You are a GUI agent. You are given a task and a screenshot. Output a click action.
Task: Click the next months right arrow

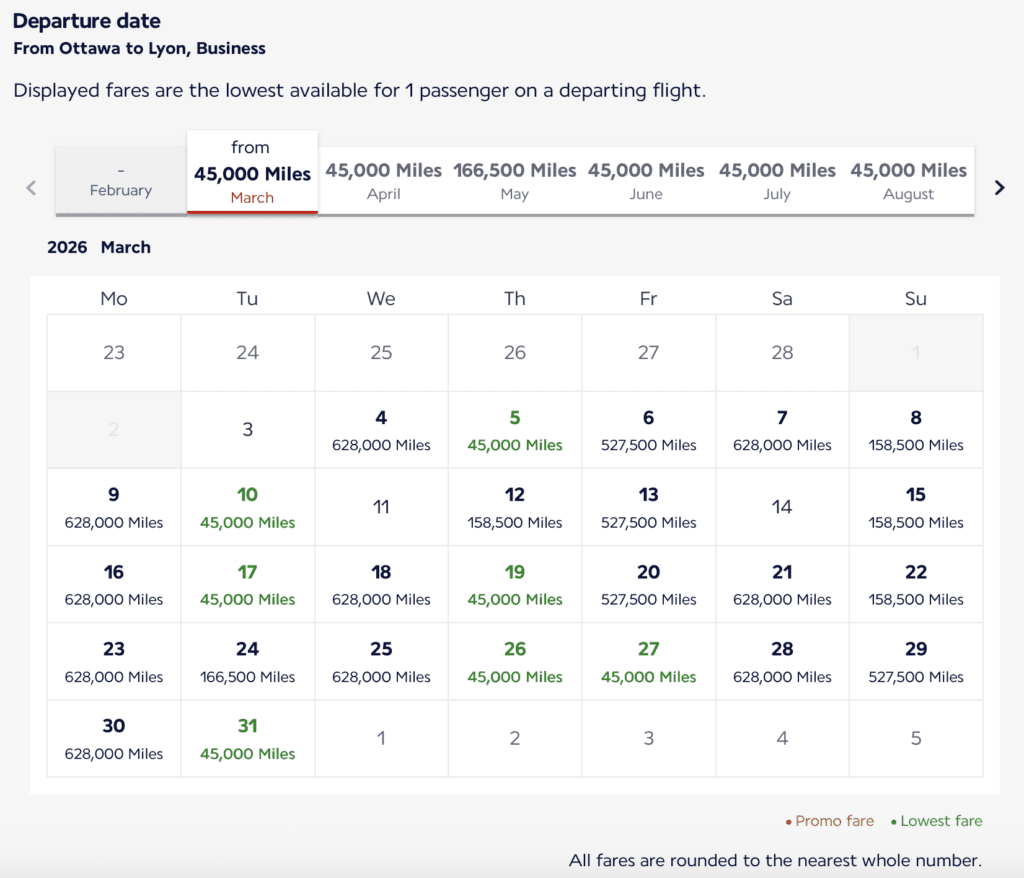999,187
